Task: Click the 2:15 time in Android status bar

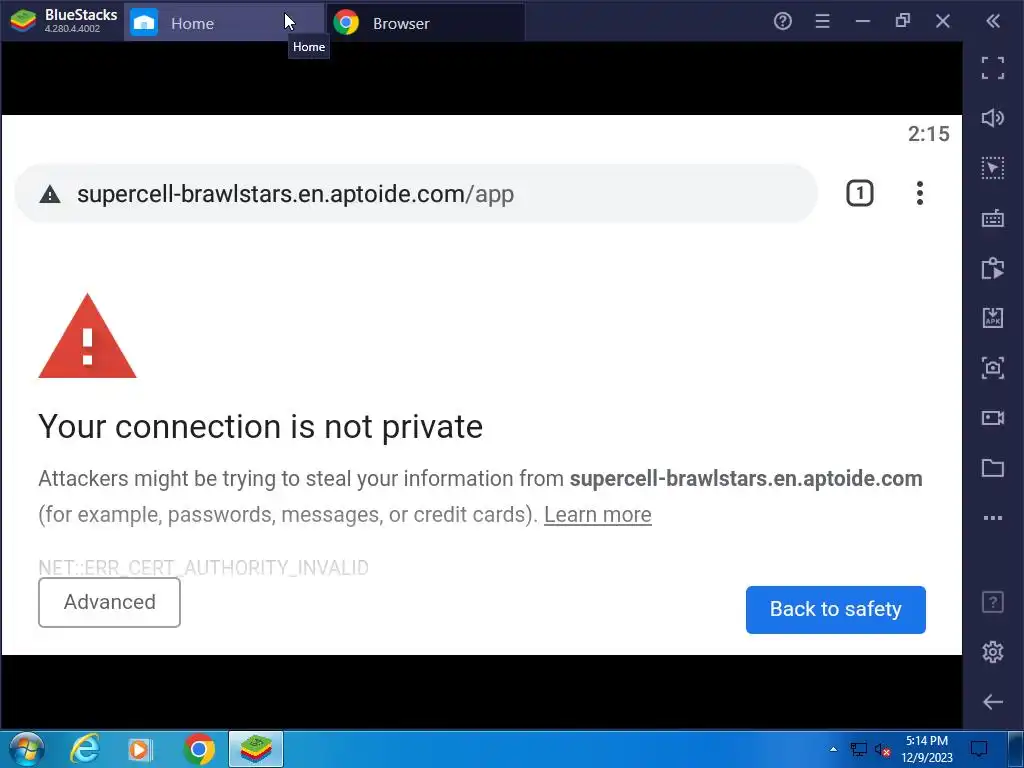Action: coord(929,134)
